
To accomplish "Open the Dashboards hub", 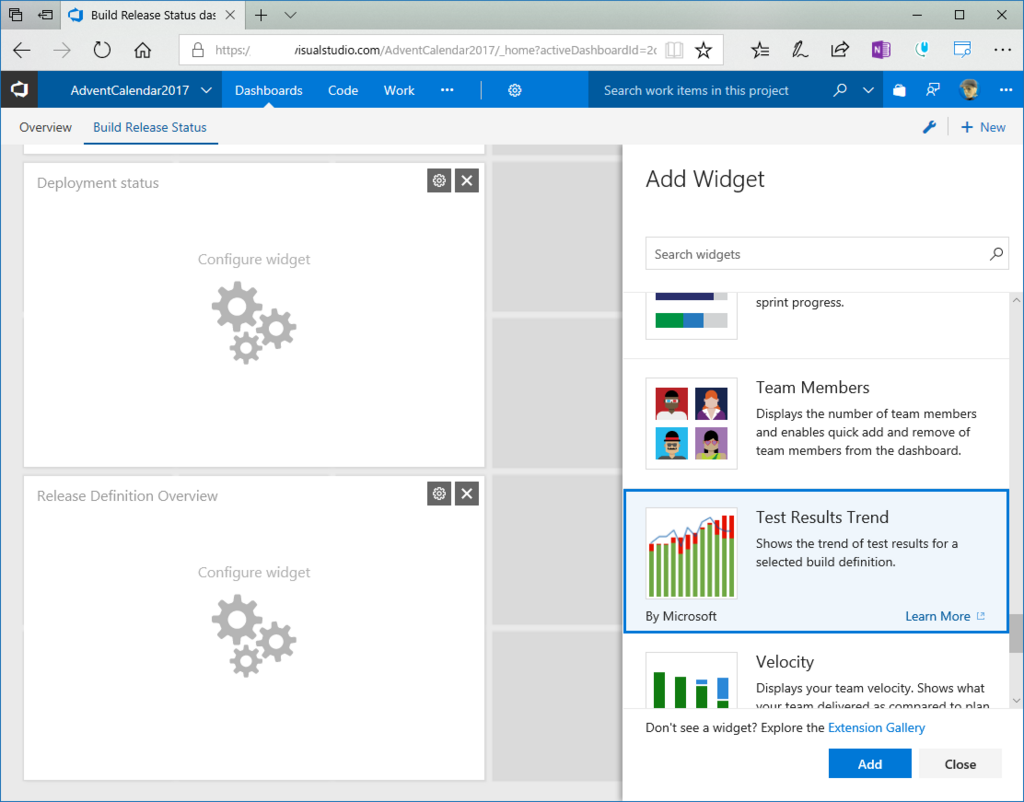I will pyautogui.click(x=268, y=90).
